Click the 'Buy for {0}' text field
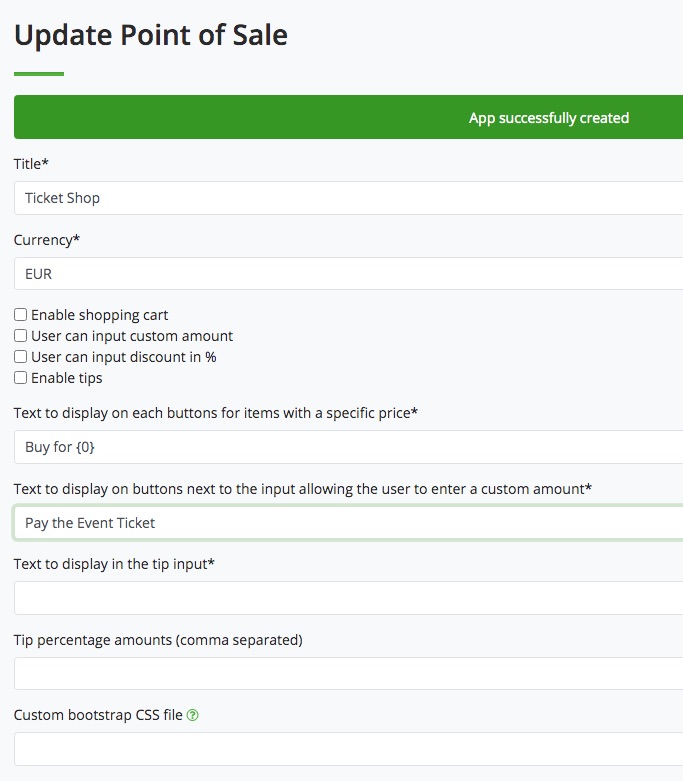This screenshot has width=683, height=781. [348, 447]
